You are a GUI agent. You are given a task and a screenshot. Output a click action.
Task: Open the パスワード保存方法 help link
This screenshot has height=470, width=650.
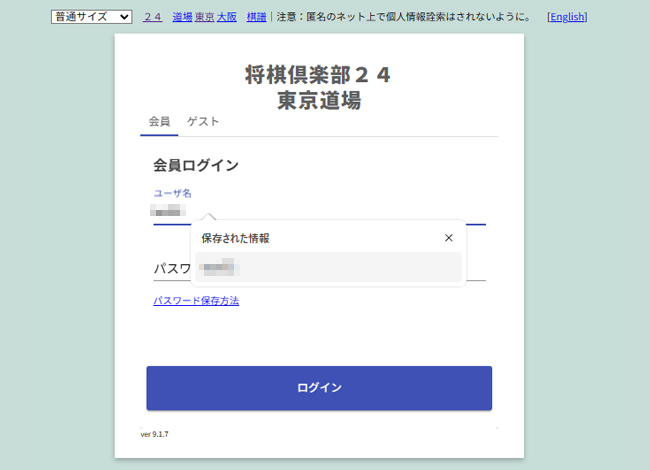pyautogui.click(x=196, y=300)
